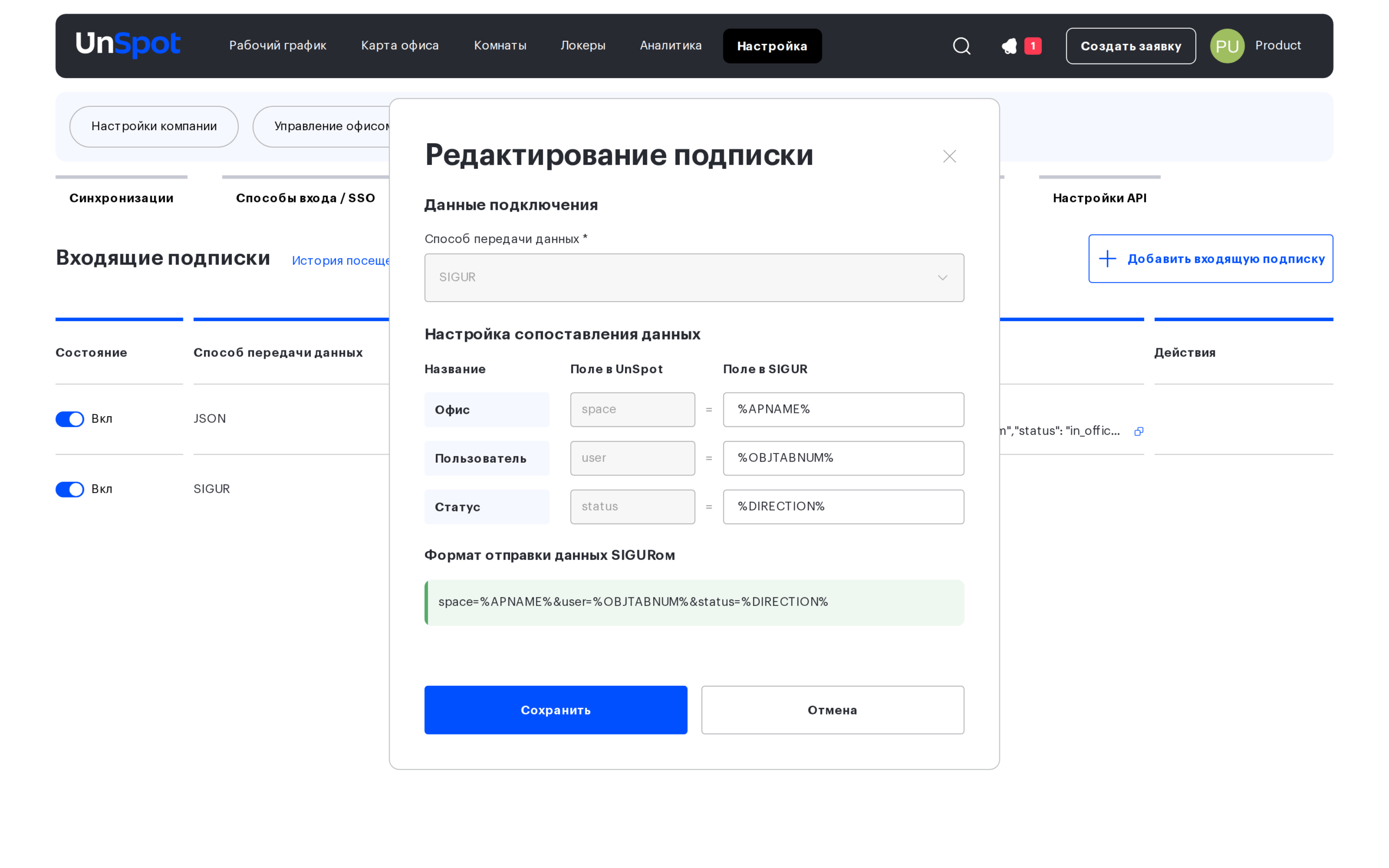
Task: Open Настройки компании section
Action: tap(154, 126)
